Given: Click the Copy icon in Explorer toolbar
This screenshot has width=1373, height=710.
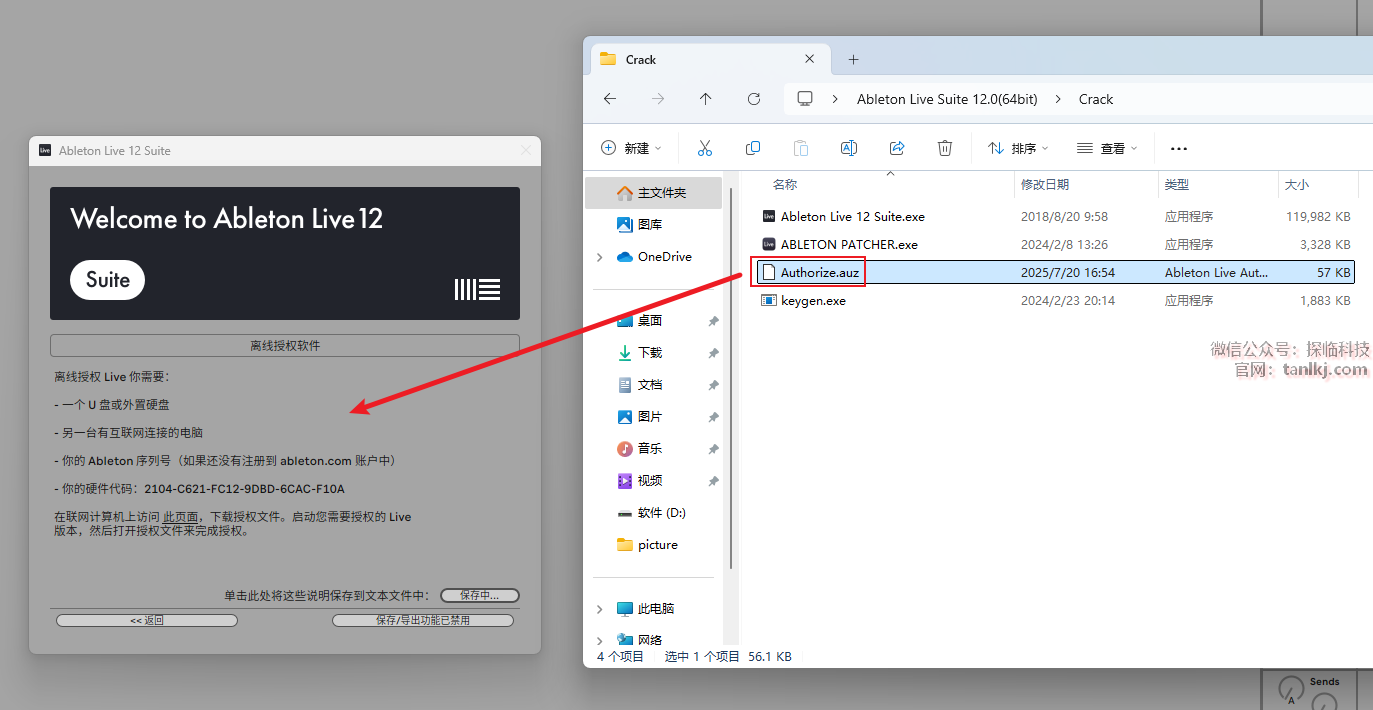Looking at the screenshot, I should [753, 148].
